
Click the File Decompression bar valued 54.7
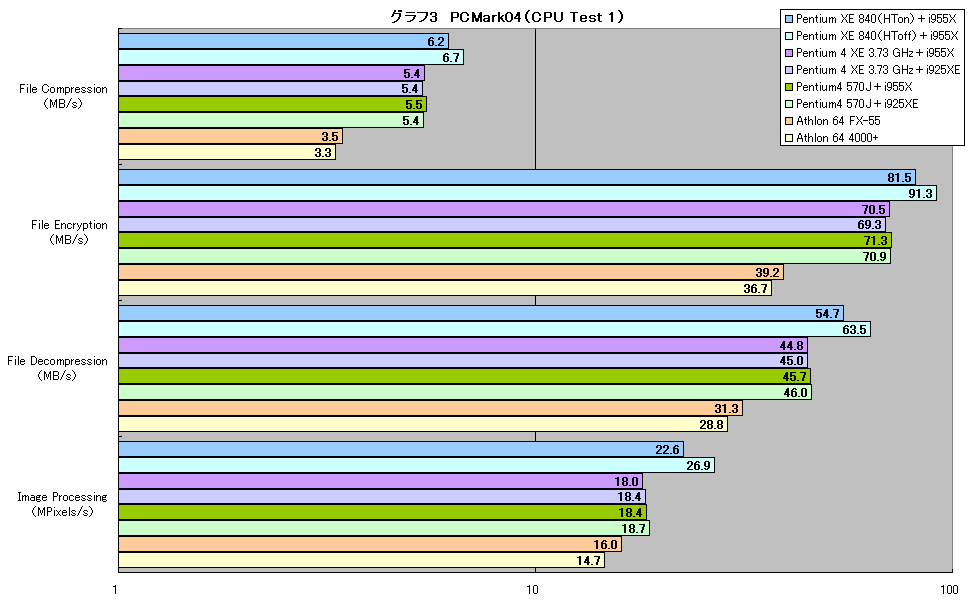click(x=481, y=314)
